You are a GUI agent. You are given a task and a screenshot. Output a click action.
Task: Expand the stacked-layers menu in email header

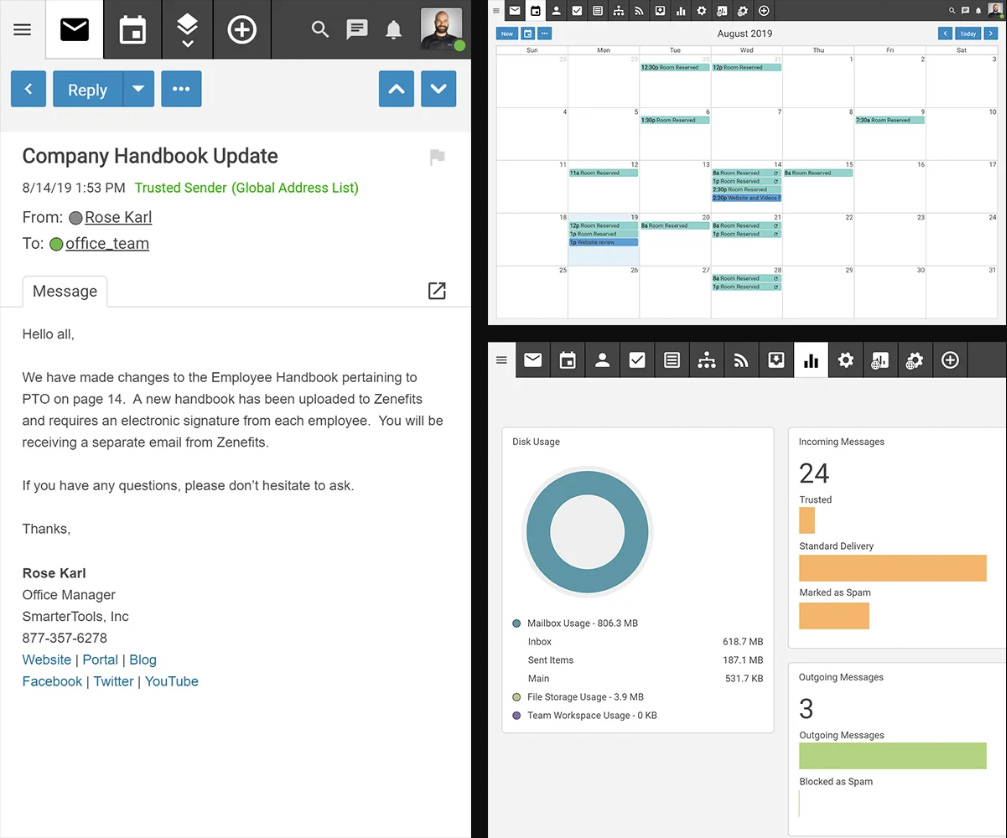[187, 30]
